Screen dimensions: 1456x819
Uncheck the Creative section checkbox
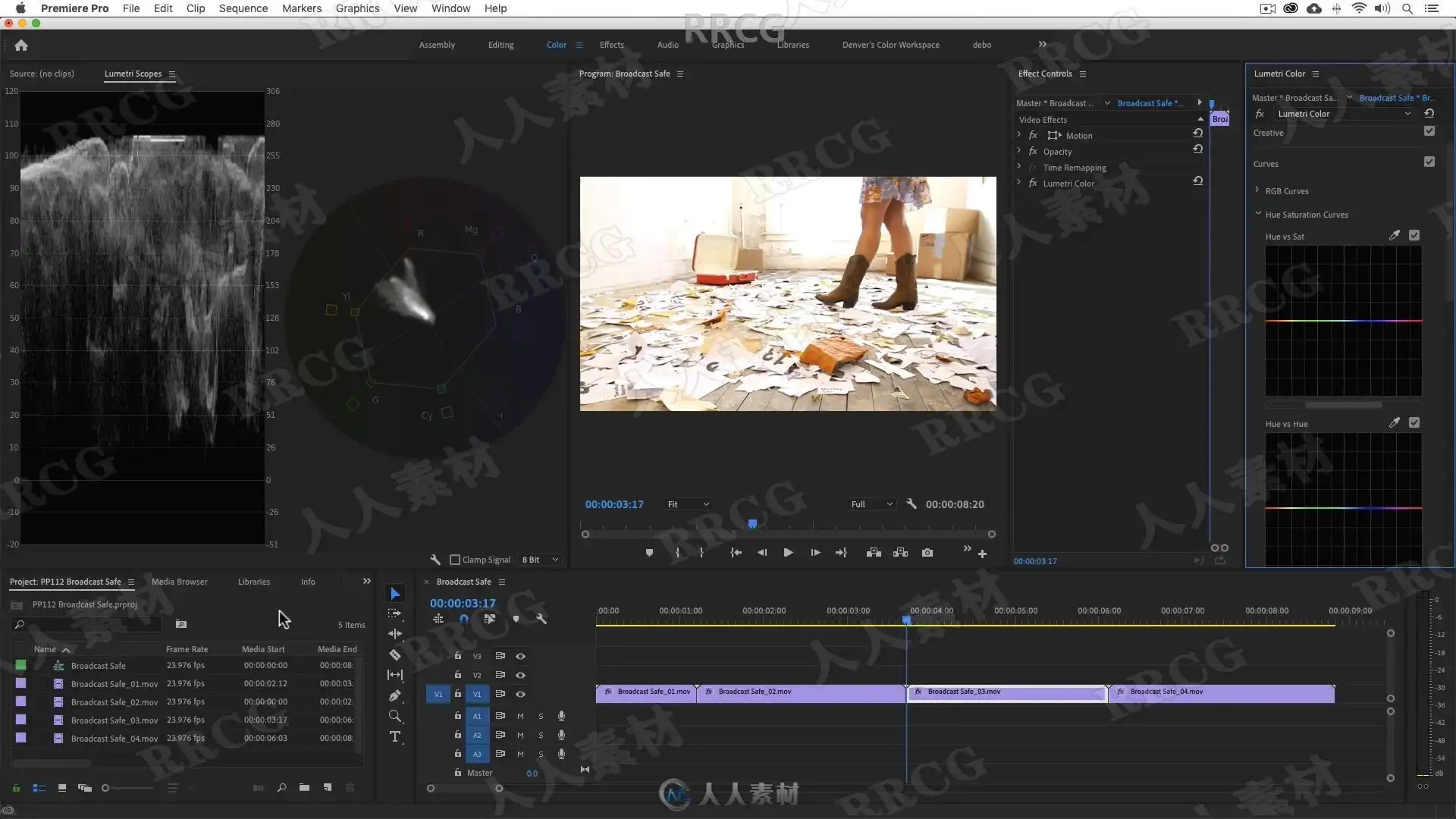1429,131
